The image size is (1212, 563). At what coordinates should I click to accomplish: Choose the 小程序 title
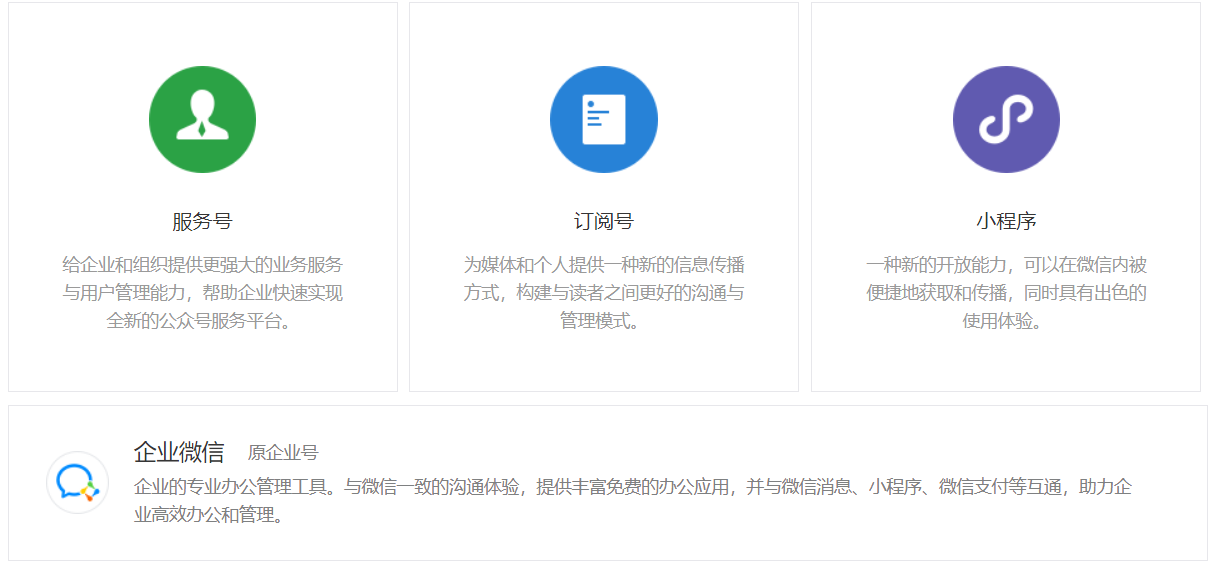point(1005,221)
